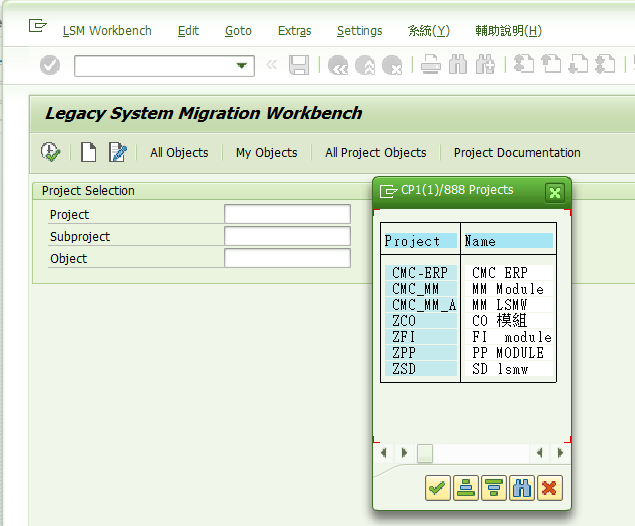This screenshot has height=526, width=635.
Task: Collapse command field with double chevron
Action: tap(272, 65)
